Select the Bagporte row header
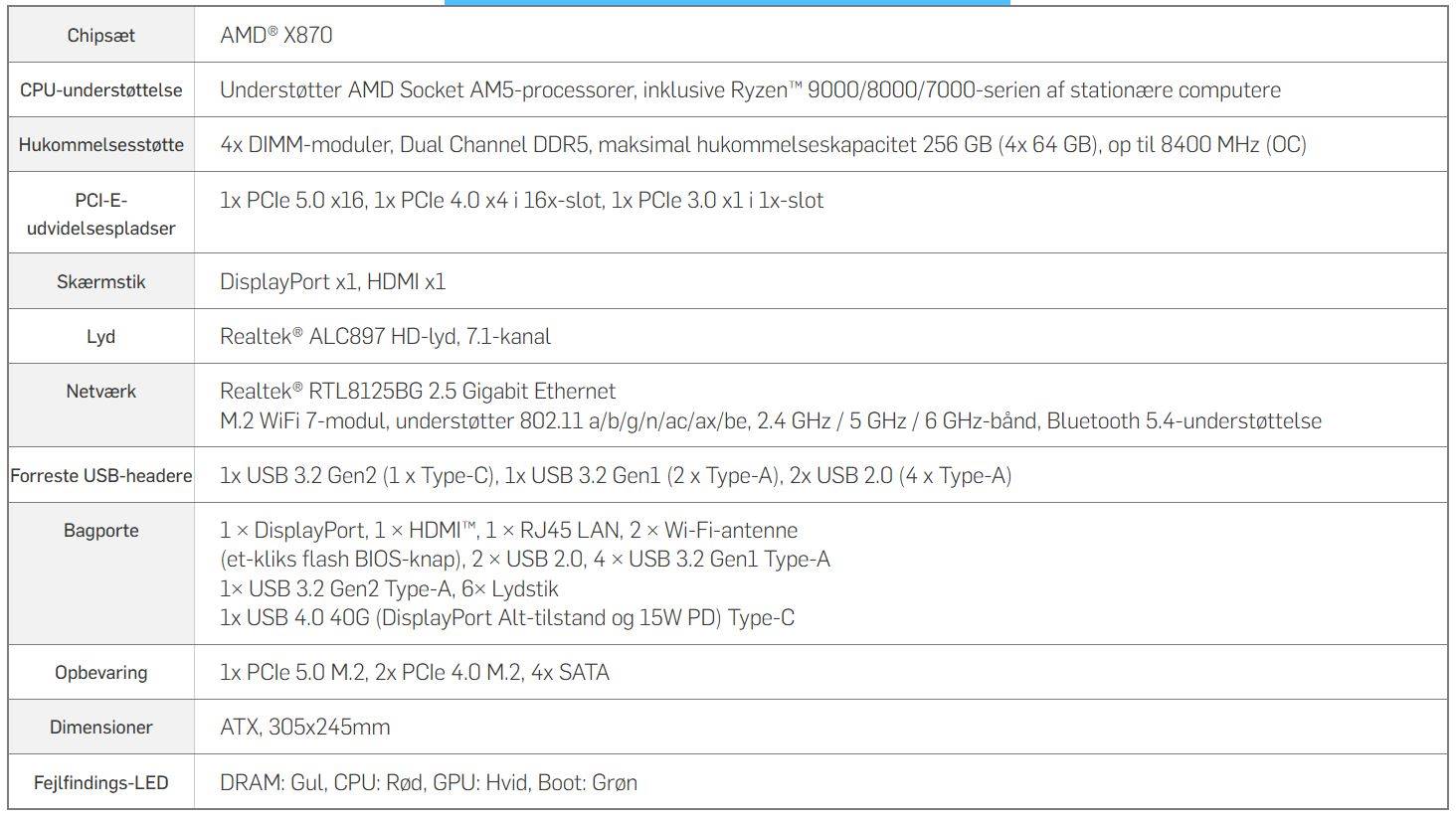The width and height of the screenshot is (1456, 819). (x=100, y=531)
